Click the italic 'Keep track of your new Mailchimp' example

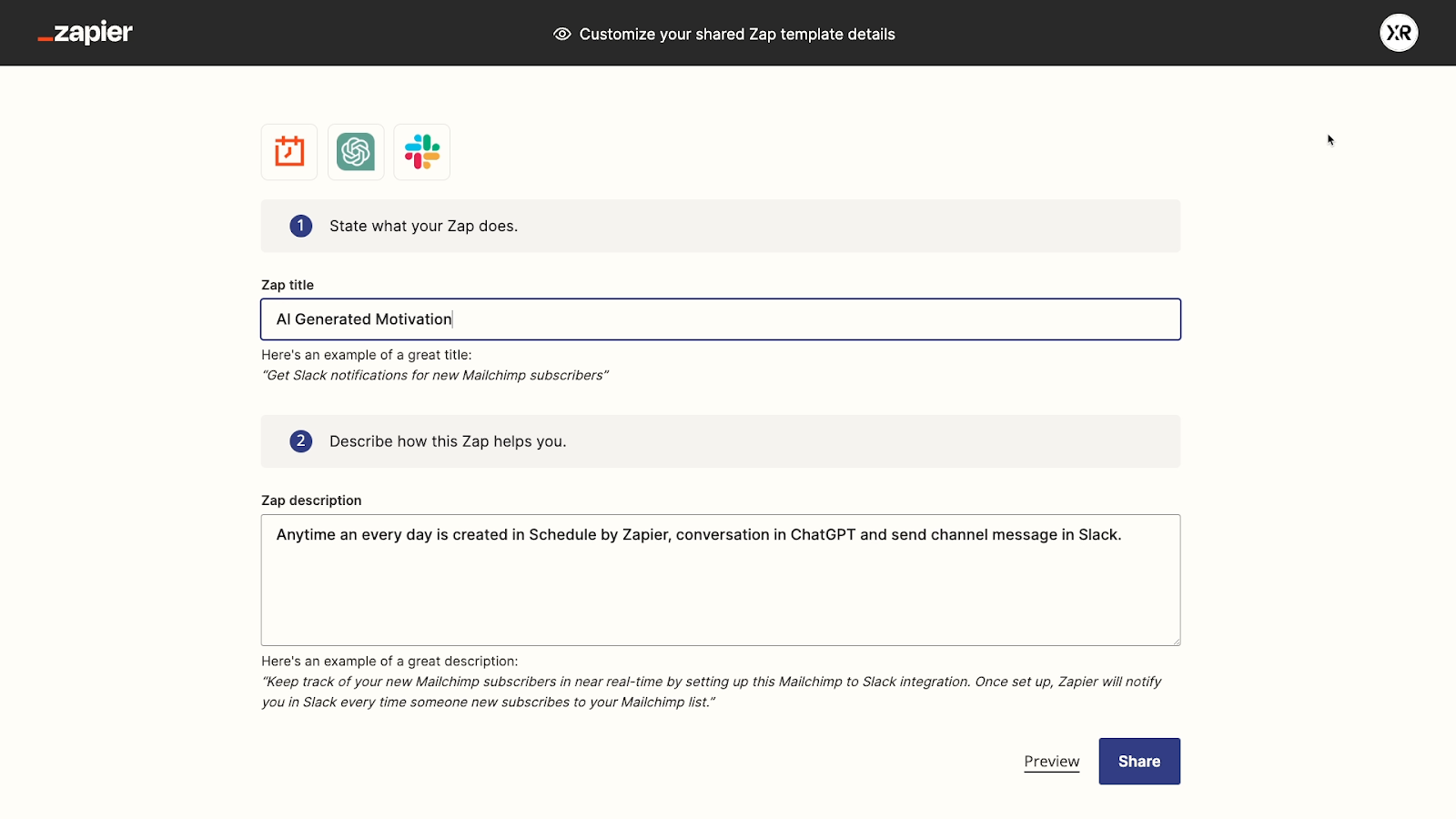[x=712, y=692]
